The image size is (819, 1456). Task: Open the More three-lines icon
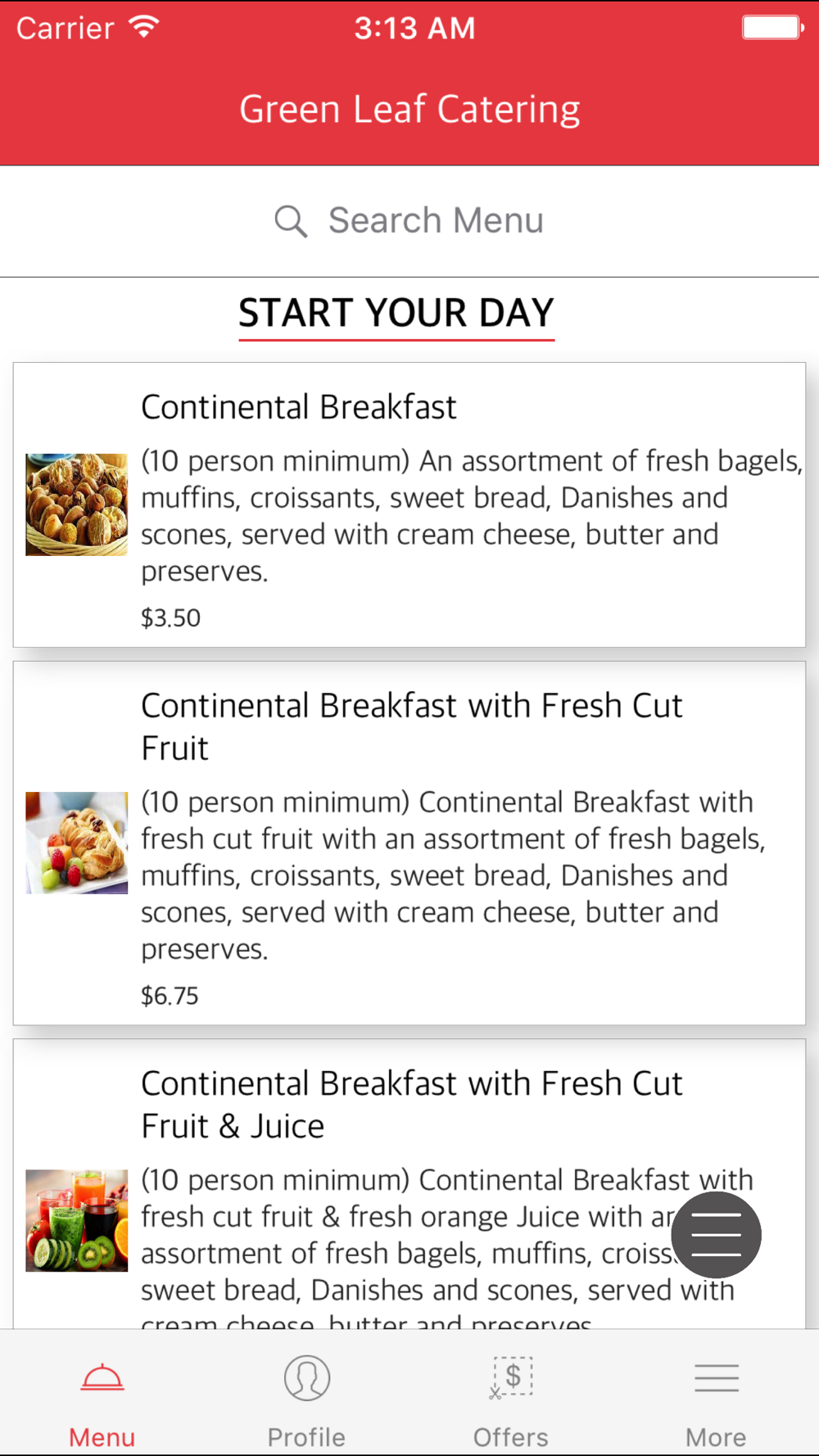tap(717, 1377)
